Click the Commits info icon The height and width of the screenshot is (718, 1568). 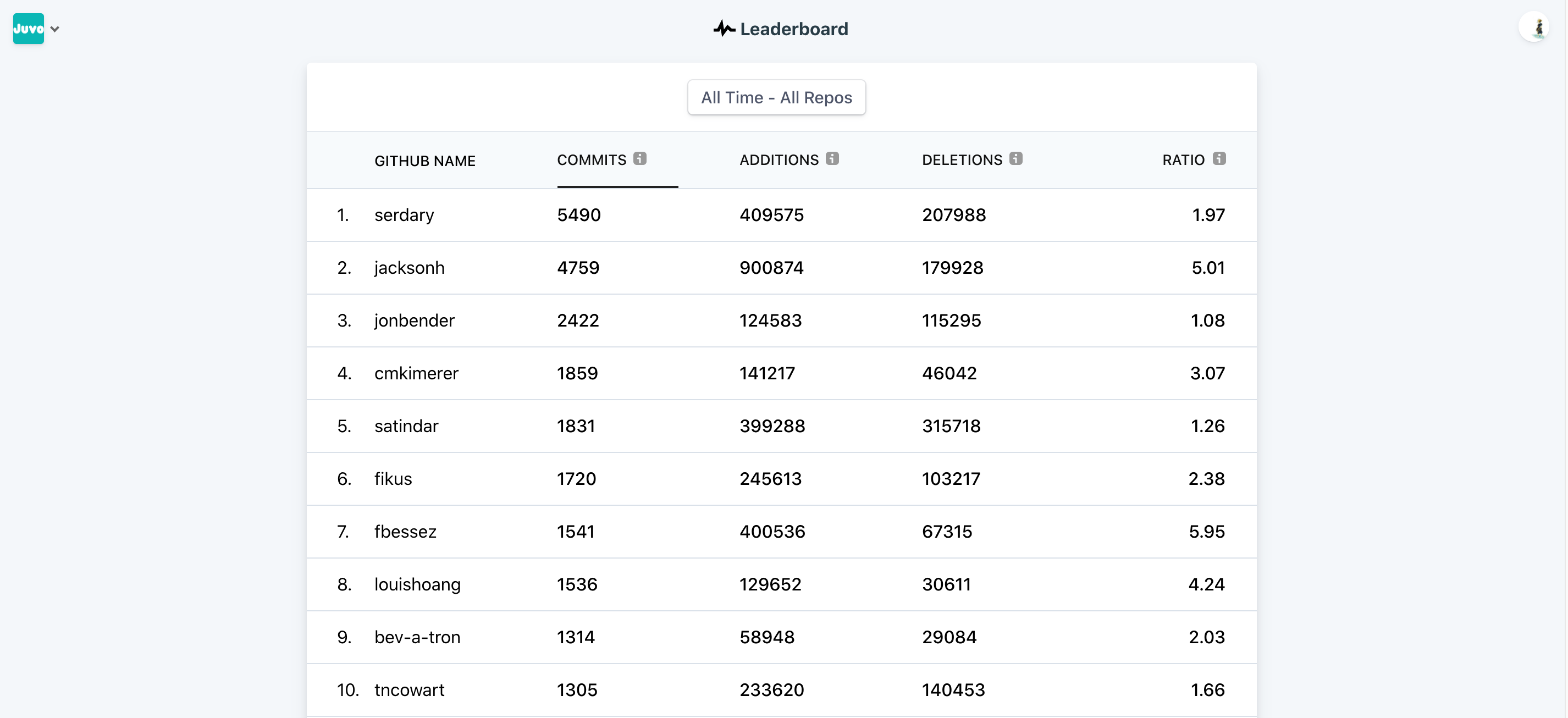click(640, 158)
